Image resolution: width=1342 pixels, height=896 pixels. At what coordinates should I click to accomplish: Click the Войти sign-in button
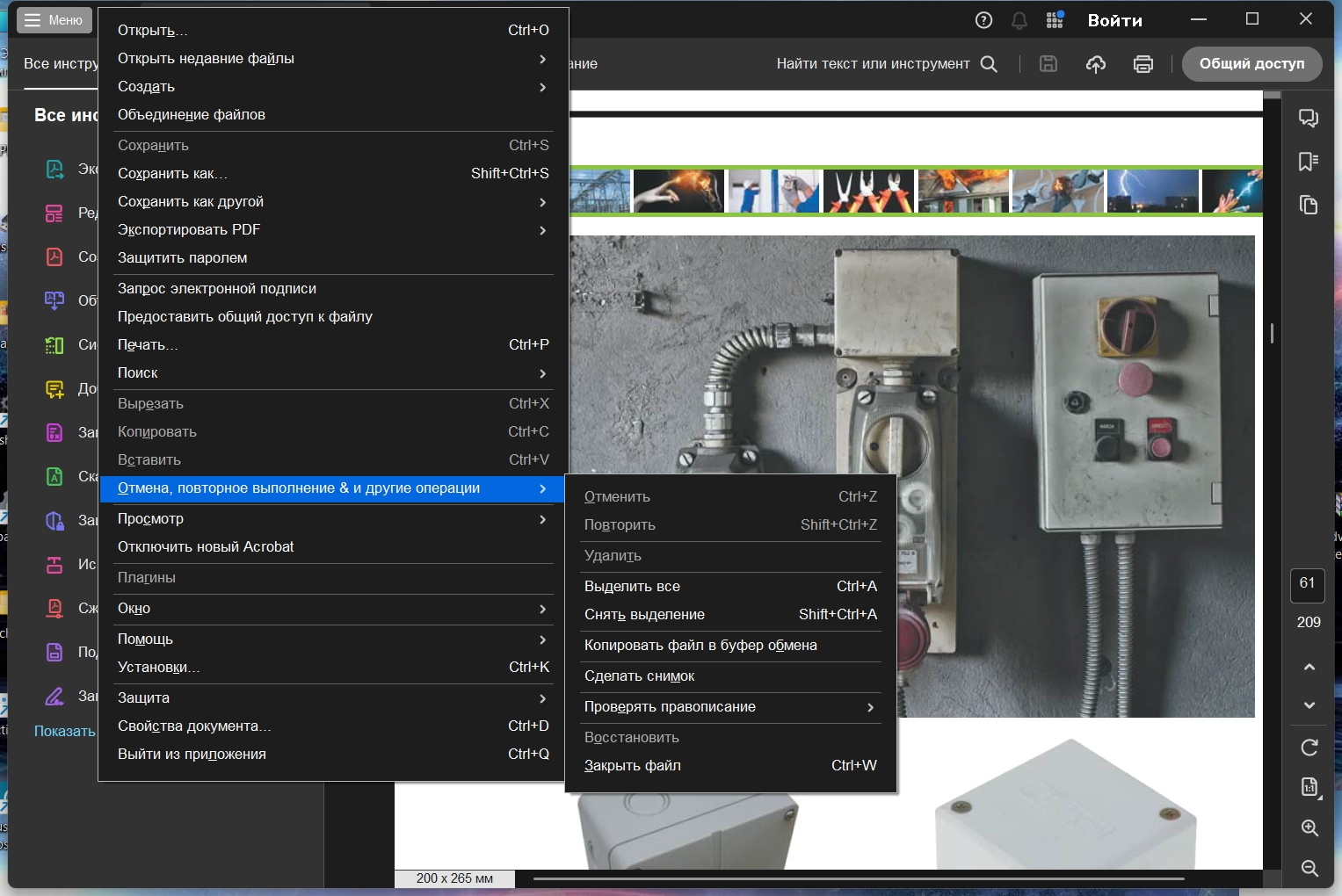pos(1114,20)
